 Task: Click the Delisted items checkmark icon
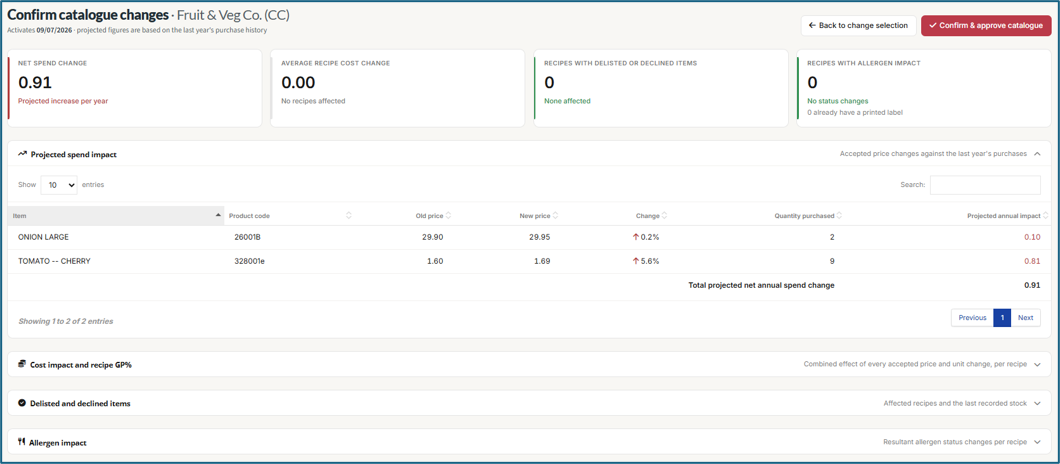point(22,403)
